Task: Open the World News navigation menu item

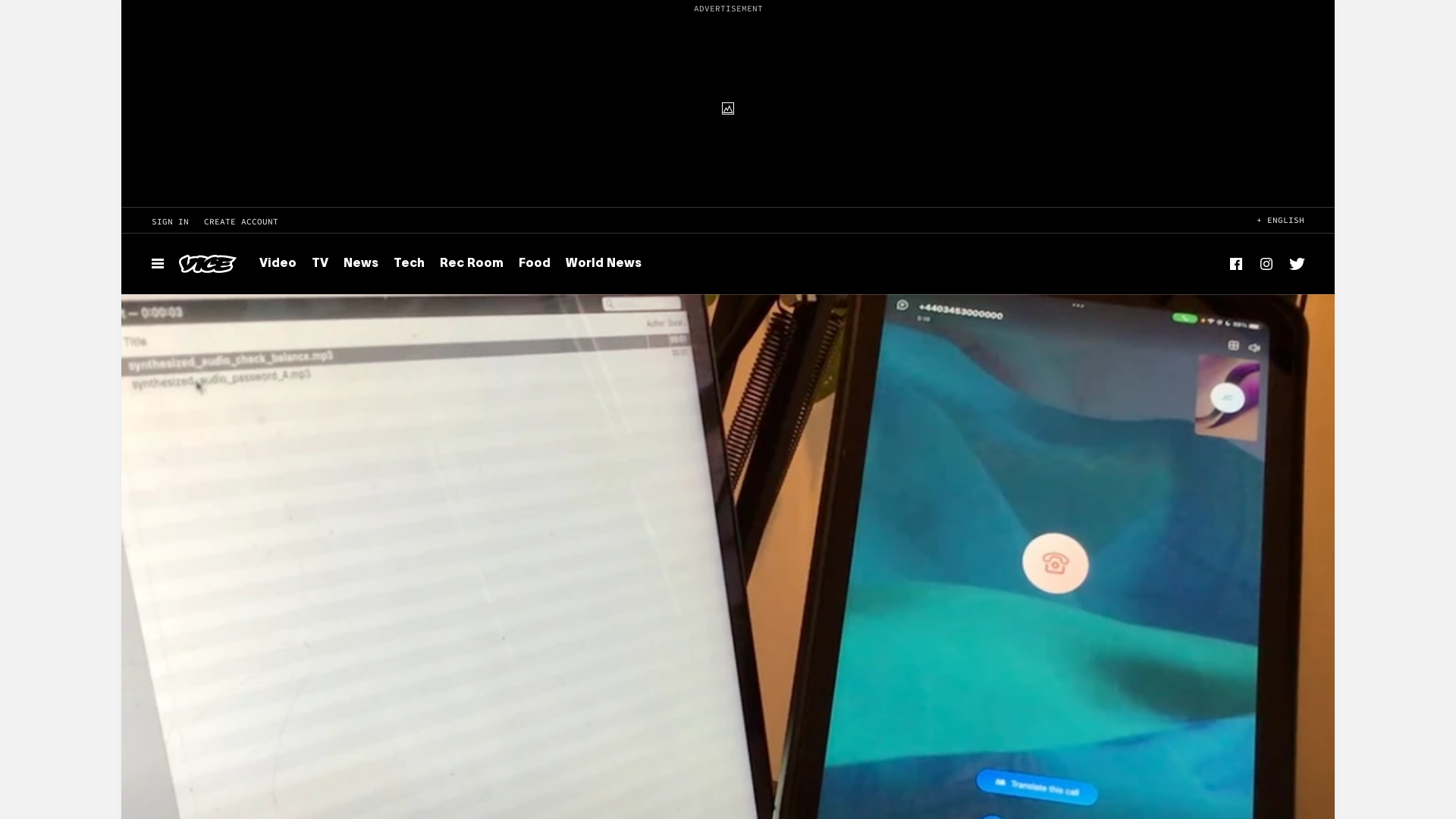Action: (x=603, y=262)
